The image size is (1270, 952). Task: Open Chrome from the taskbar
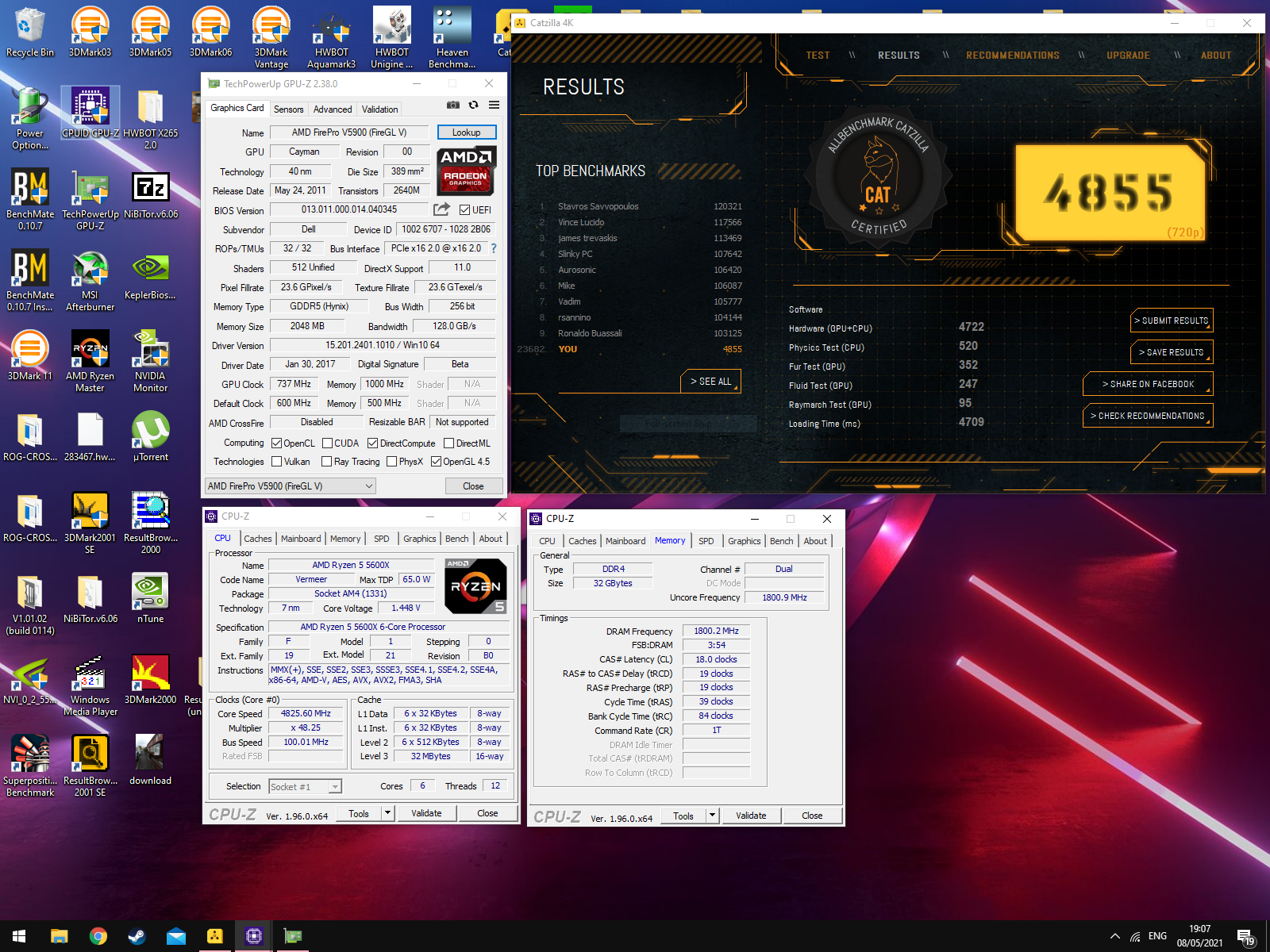(98, 936)
